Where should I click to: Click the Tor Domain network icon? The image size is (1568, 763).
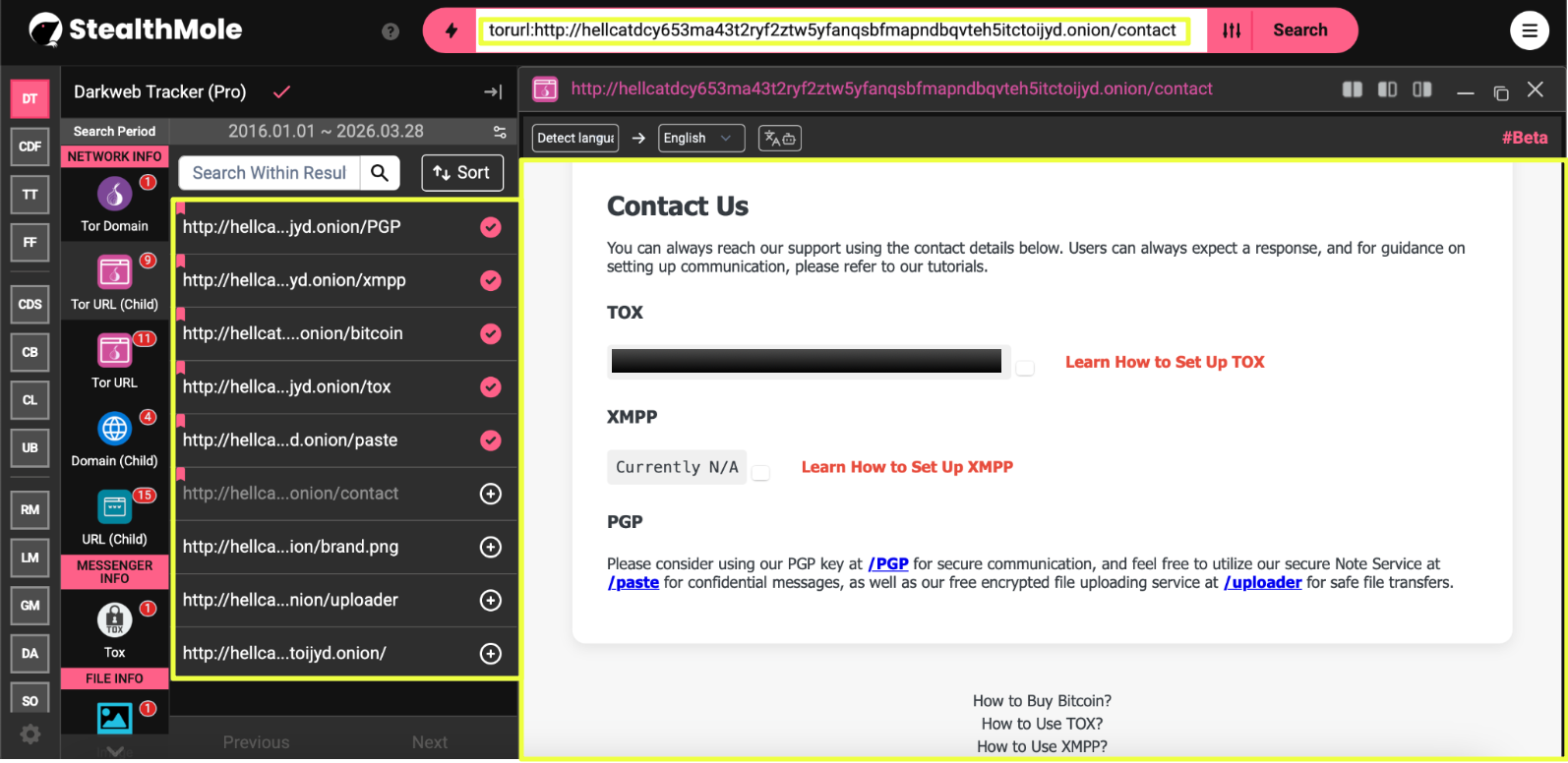point(114,195)
